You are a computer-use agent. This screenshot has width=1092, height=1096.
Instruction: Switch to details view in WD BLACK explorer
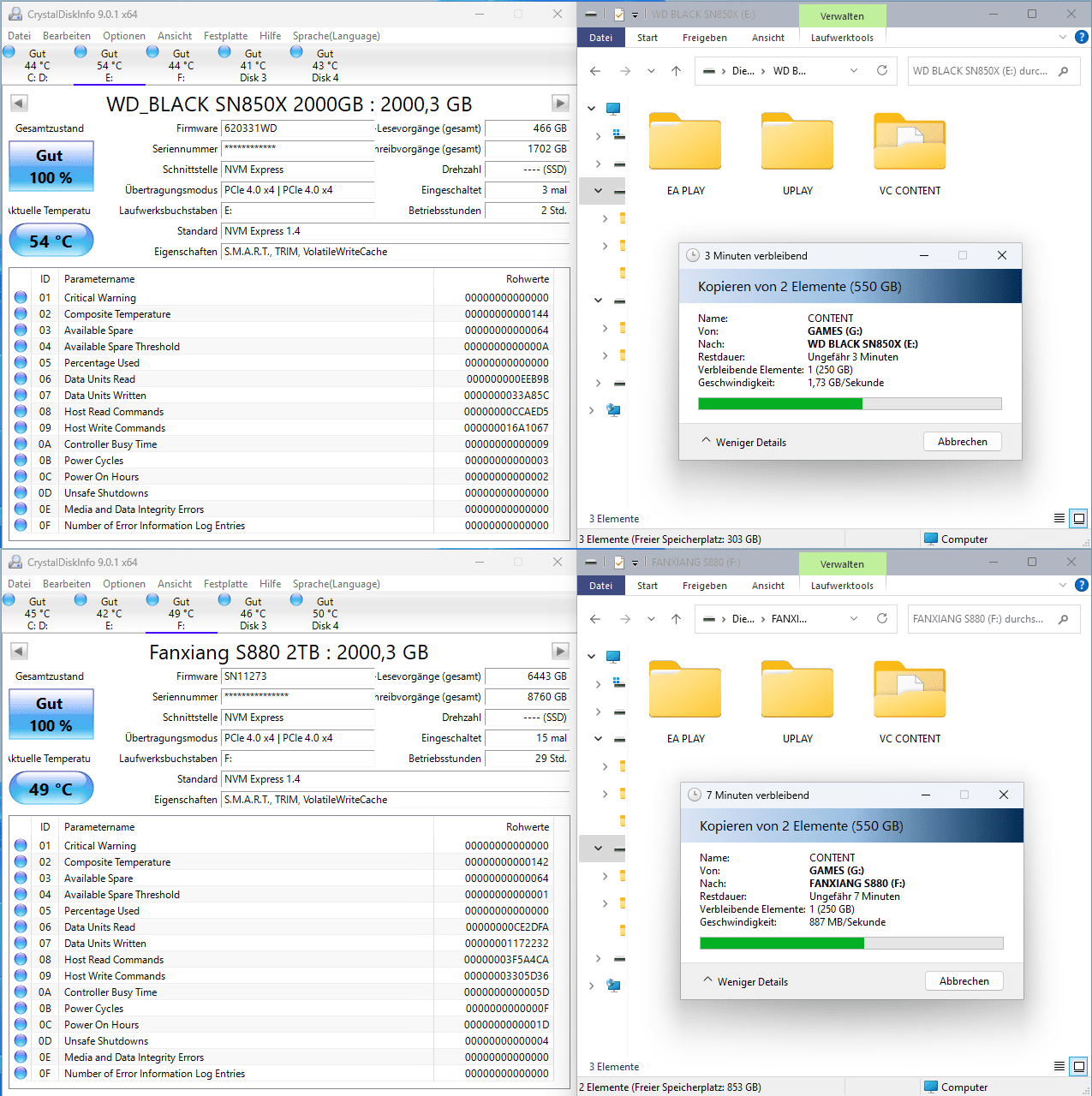coord(1059,518)
